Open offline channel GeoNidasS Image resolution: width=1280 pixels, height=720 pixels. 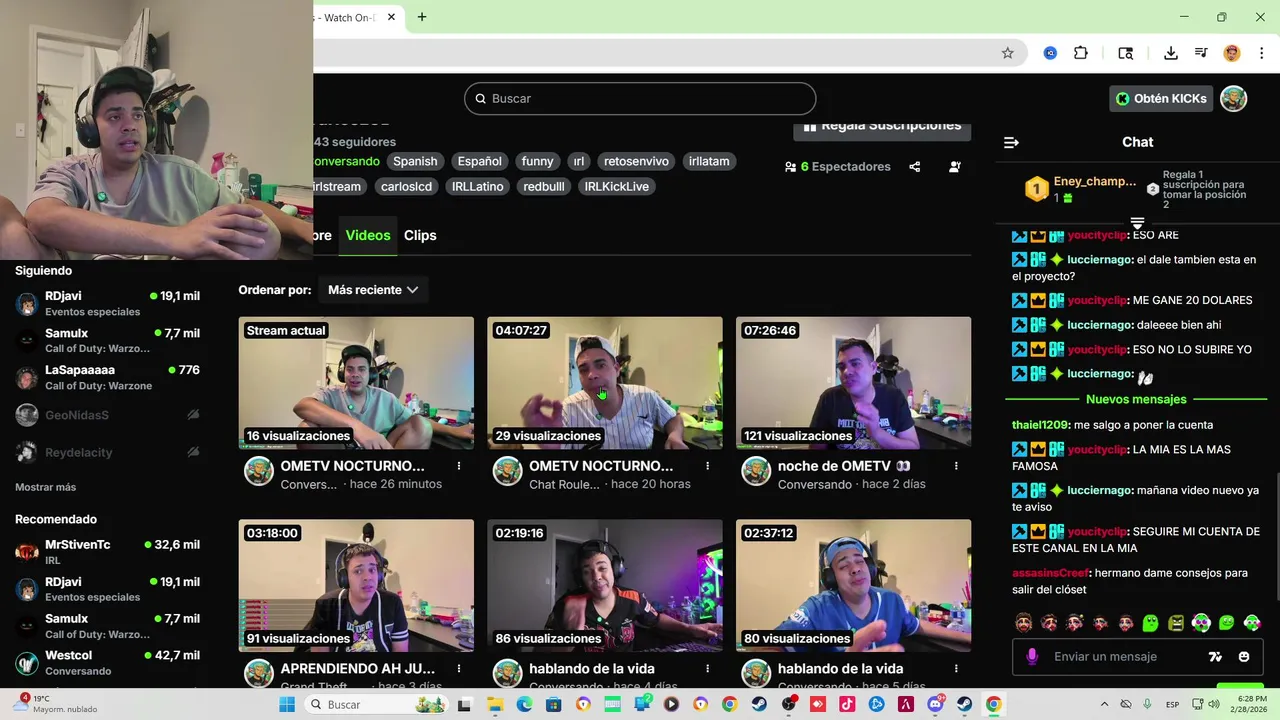pos(108,415)
